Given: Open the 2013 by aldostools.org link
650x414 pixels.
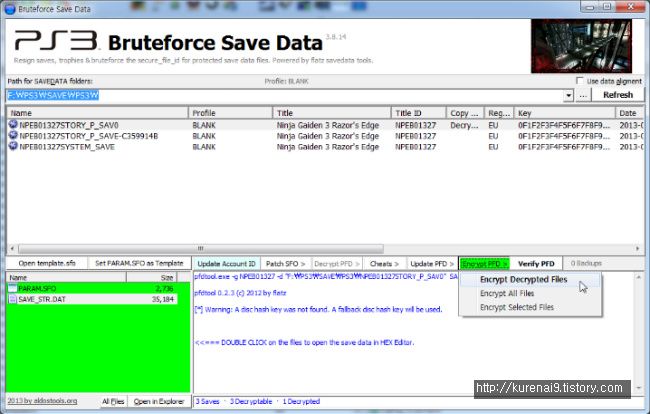Looking at the screenshot, I should click(x=42, y=401).
